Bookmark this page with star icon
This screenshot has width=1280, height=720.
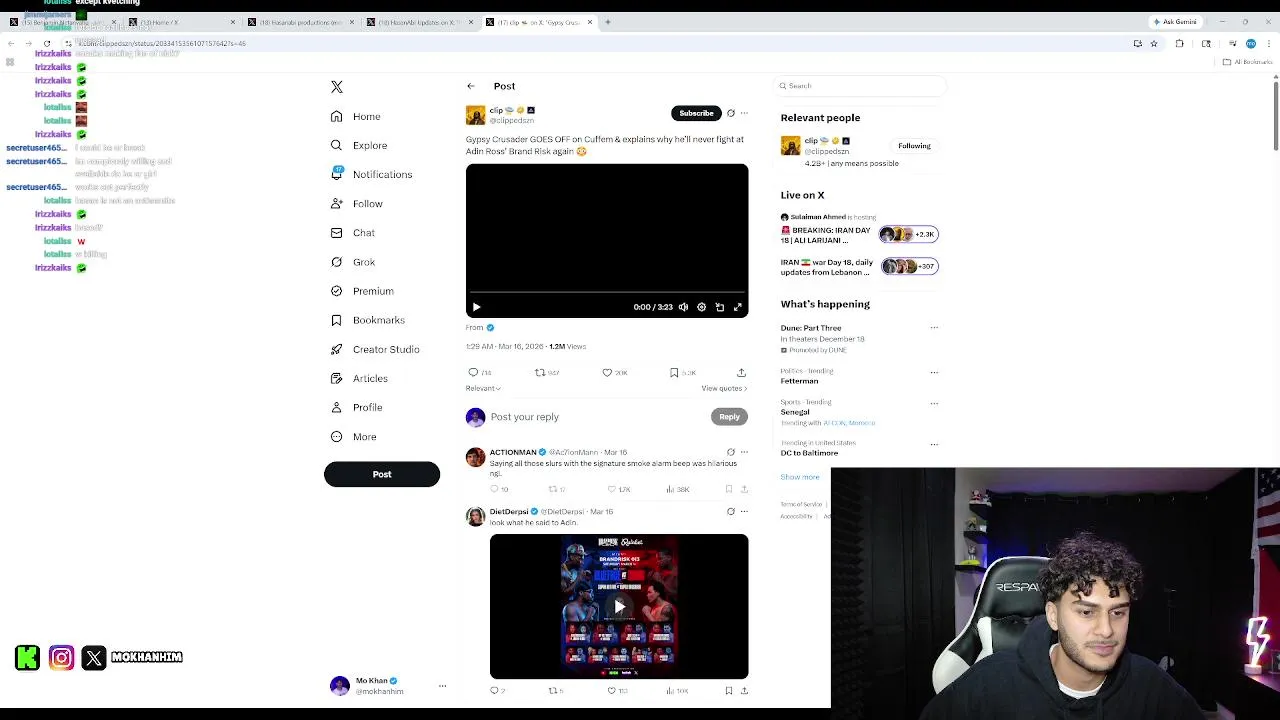pos(1154,44)
